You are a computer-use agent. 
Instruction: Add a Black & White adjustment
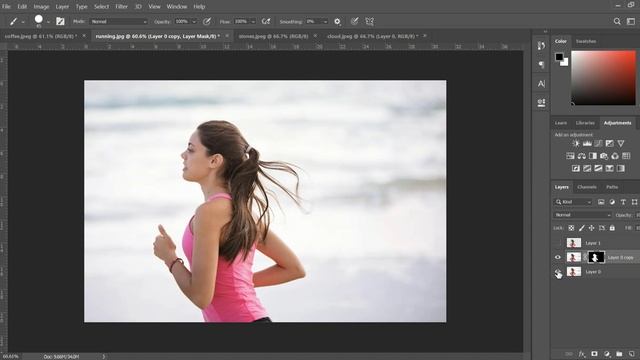point(593,156)
